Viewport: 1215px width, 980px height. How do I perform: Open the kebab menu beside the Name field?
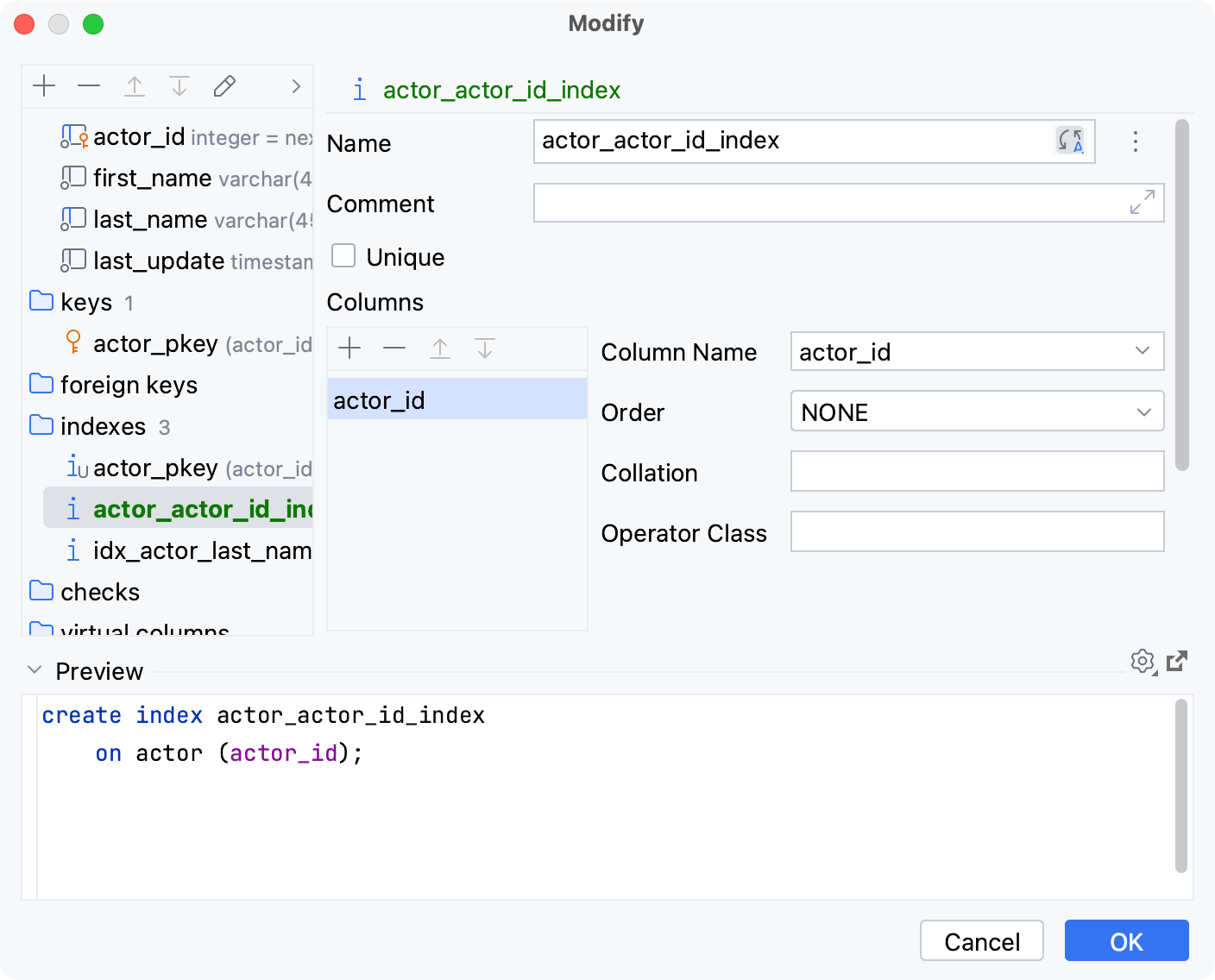point(1135,141)
